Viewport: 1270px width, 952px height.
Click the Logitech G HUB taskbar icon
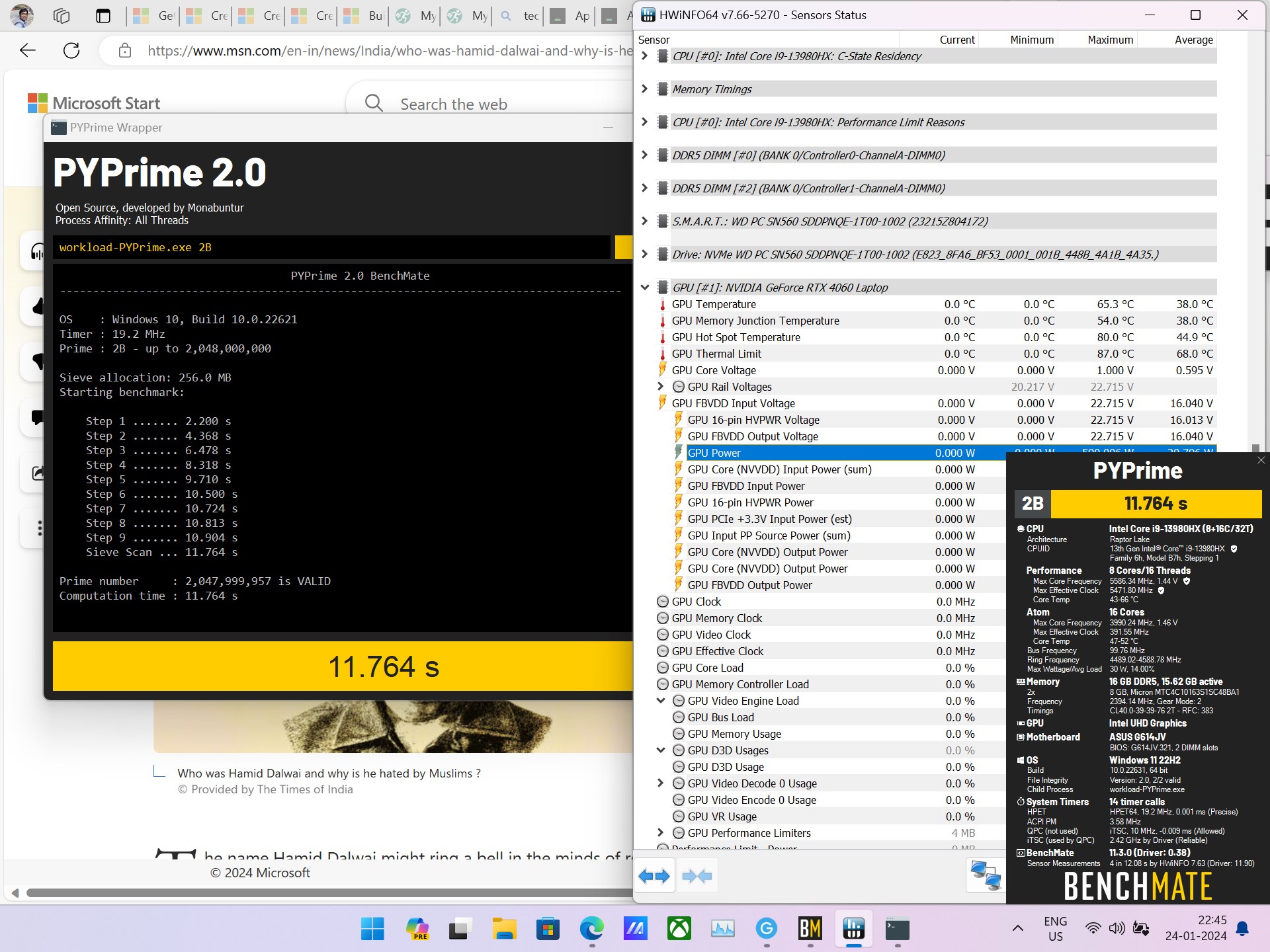pyautogui.click(x=767, y=929)
